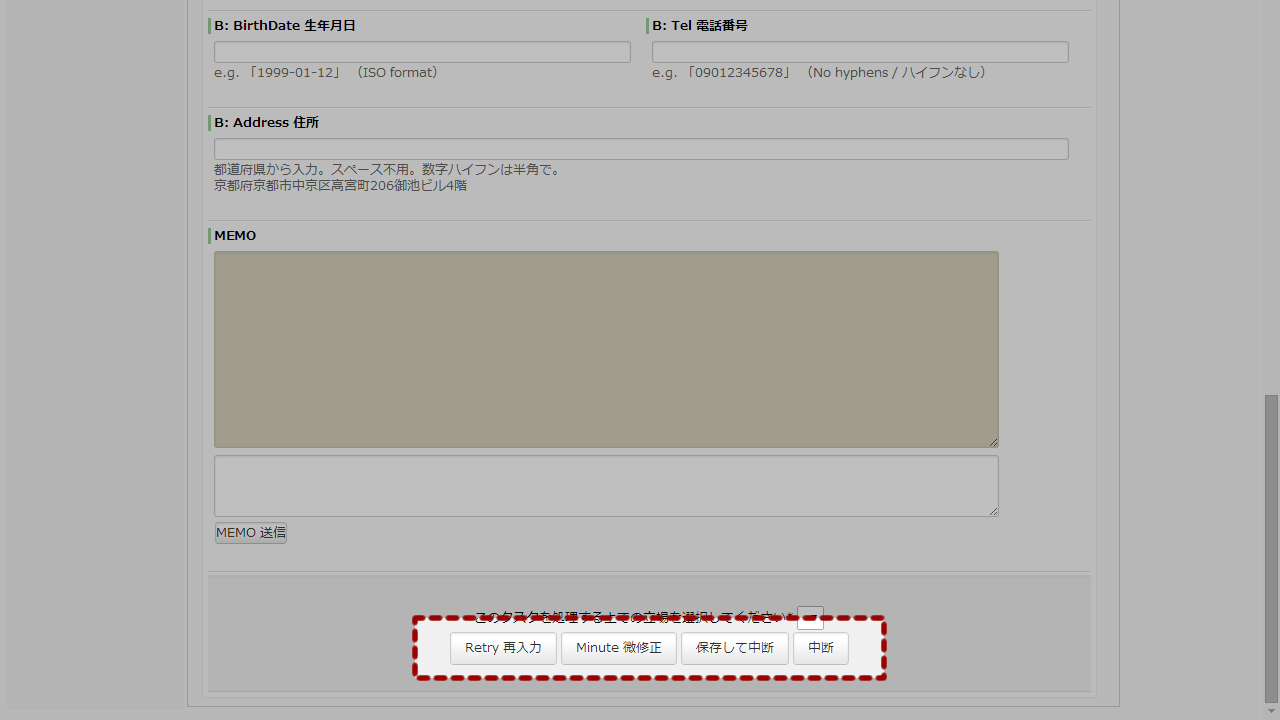Focus the Tel 電話番号 input field
The width and height of the screenshot is (1280, 720).
pos(860,52)
